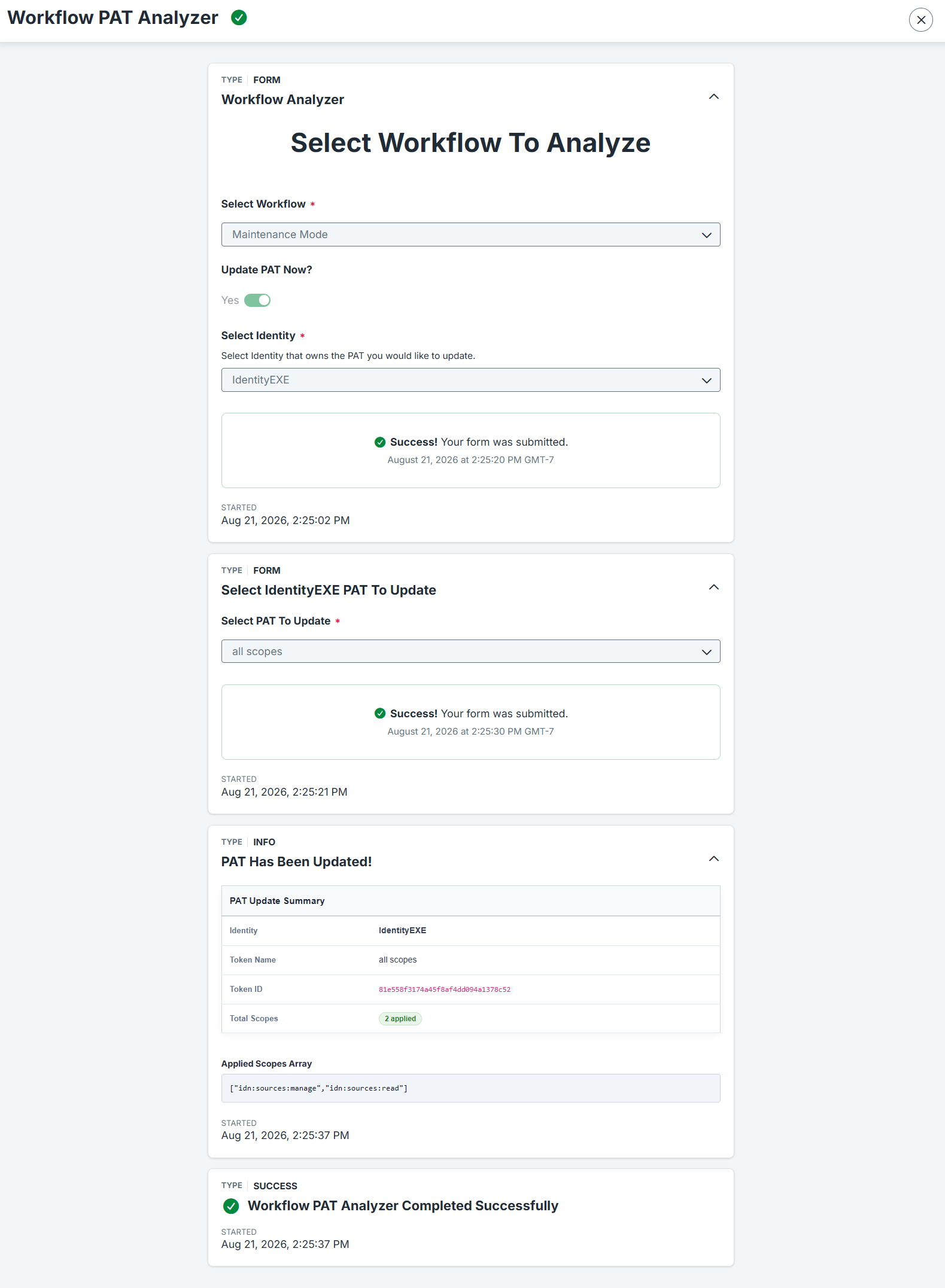Open the Select Identity dropdown
The width and height of the screenshot is (945, 1288).
(470, 380)
